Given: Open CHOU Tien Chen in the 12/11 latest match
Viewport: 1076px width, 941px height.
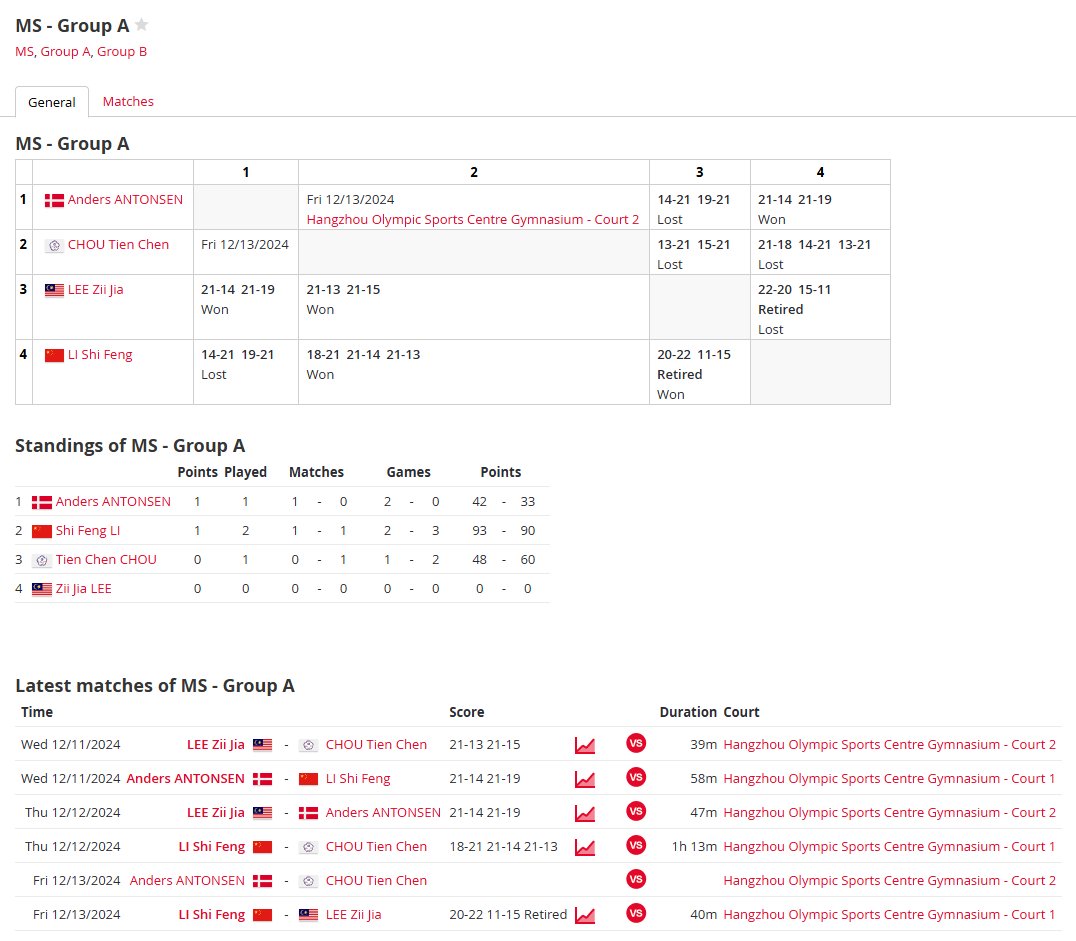Looking at the screenshot, I should [376, 745].
